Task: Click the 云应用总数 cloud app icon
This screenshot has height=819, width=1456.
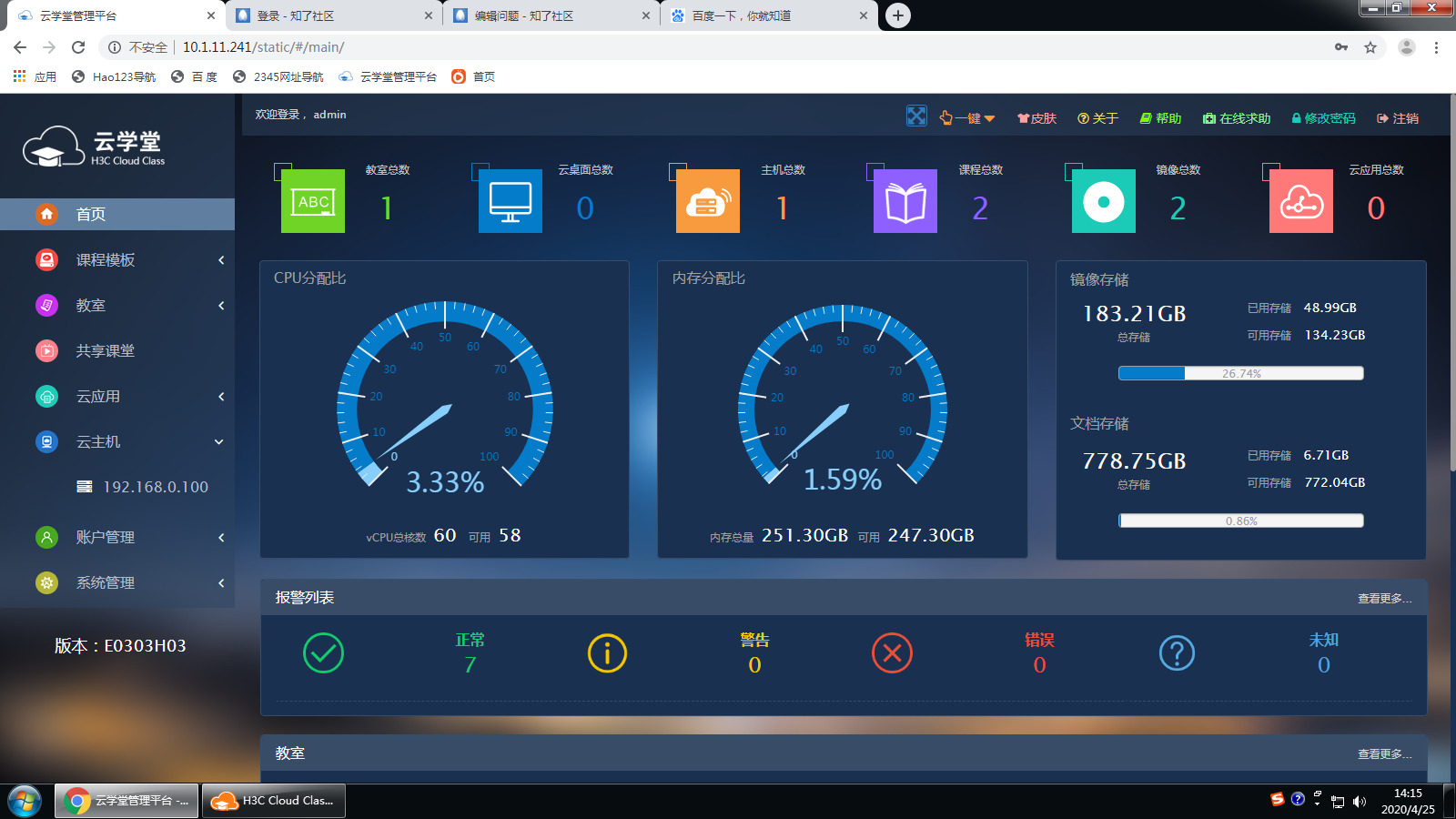Action: point(1301,201)
